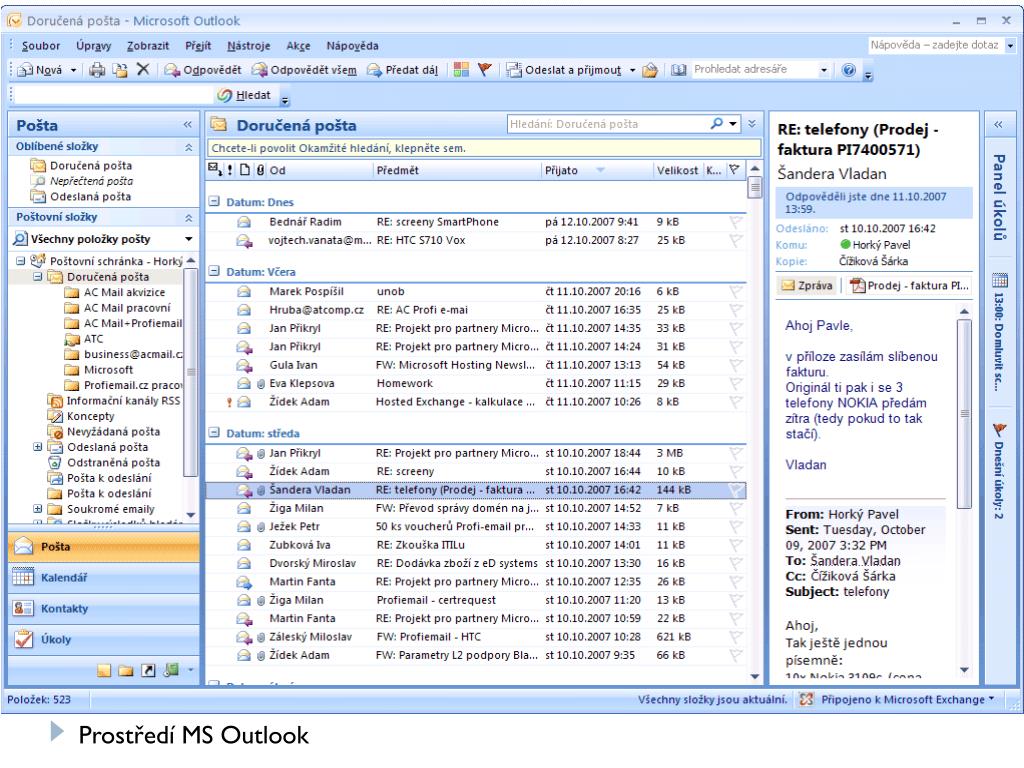Screen dimensions: 1024x768
Task: Open the Nápověda menu
Action: tap(352, 46)
